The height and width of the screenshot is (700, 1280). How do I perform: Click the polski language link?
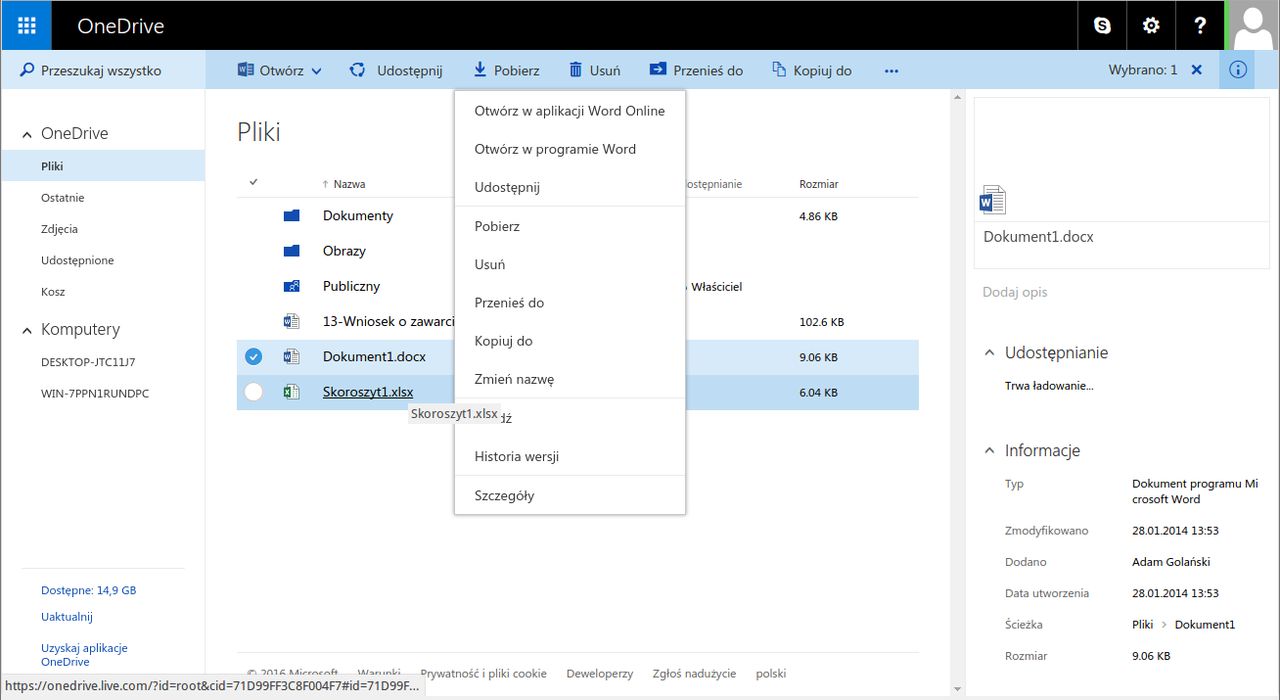point(771,674)
